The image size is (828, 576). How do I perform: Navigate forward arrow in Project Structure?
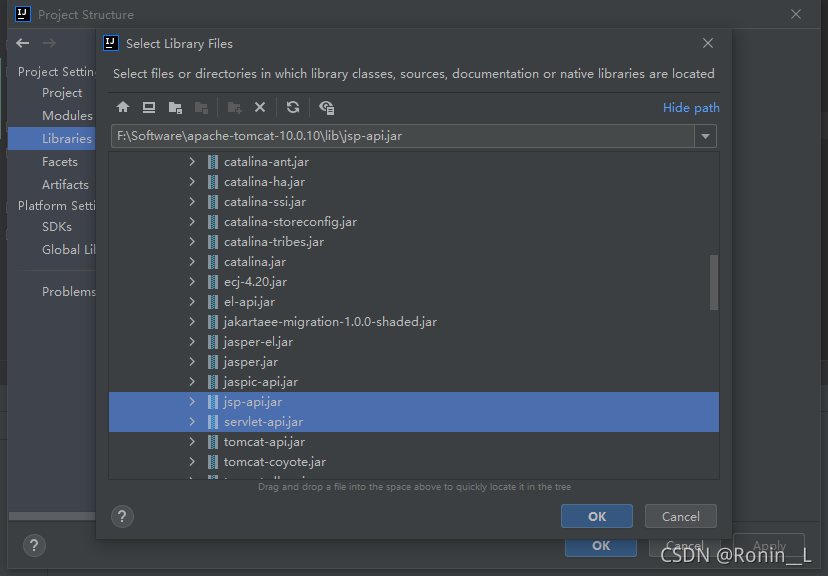tap(49, 43)
